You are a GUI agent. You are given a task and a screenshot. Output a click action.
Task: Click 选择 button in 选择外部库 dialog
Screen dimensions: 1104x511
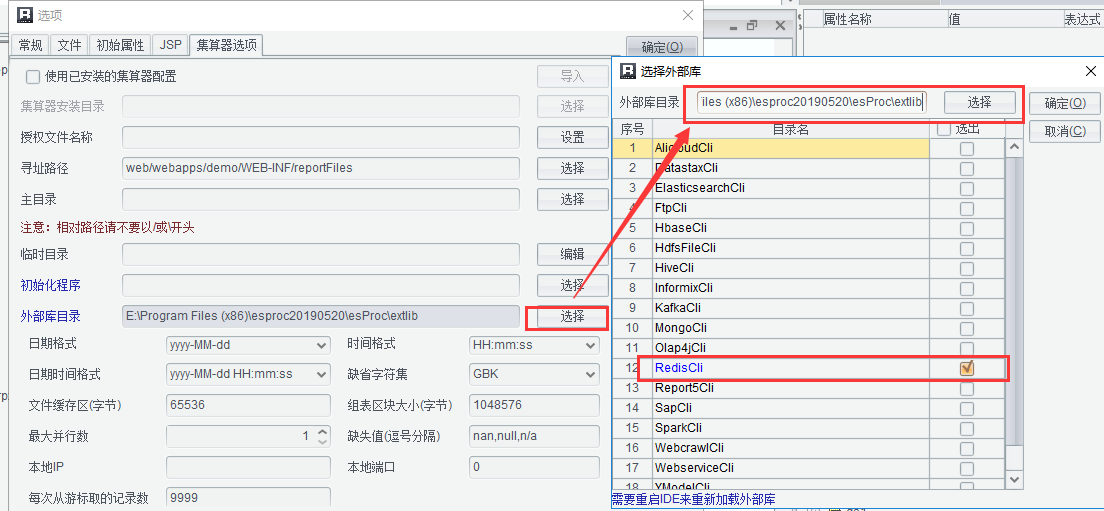[x=979, y=102]
